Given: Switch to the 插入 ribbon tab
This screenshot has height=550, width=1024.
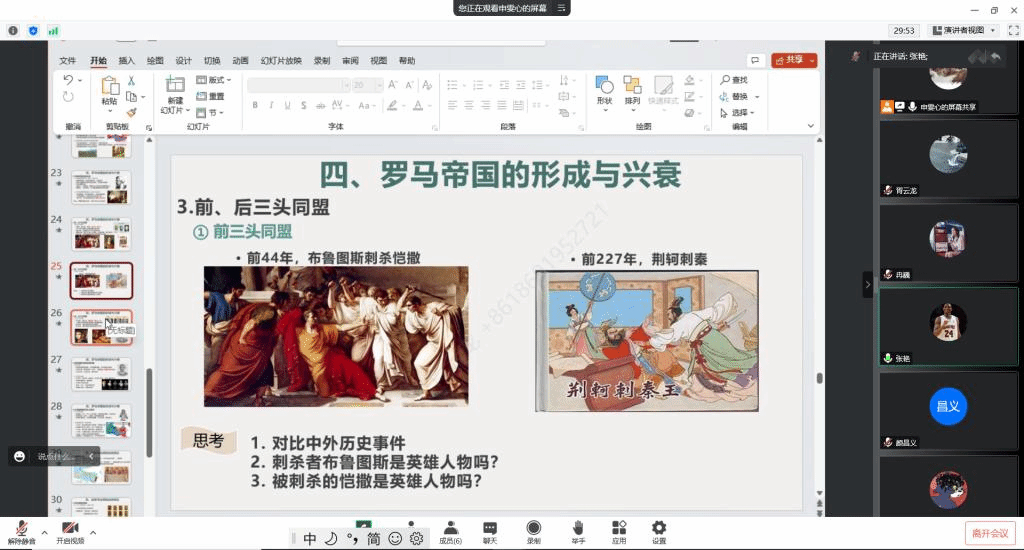Looking at the screenshot, I should [127, 60].
